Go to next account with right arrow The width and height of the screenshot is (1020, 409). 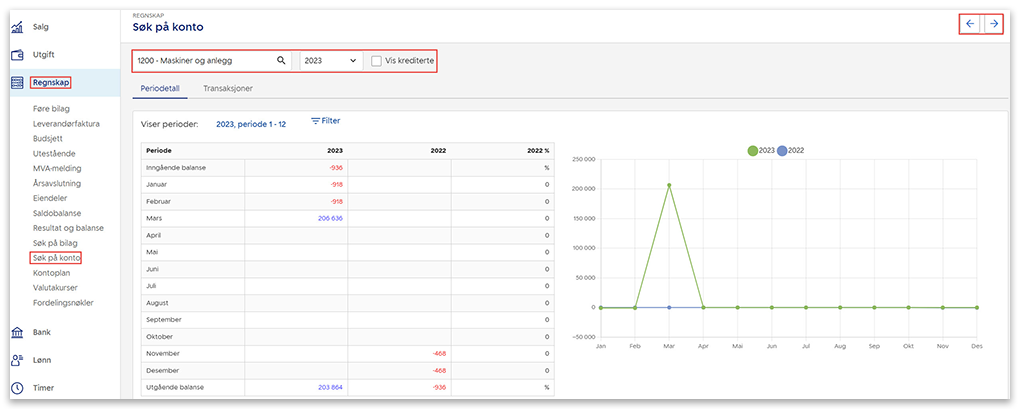[x=993, y=24]
